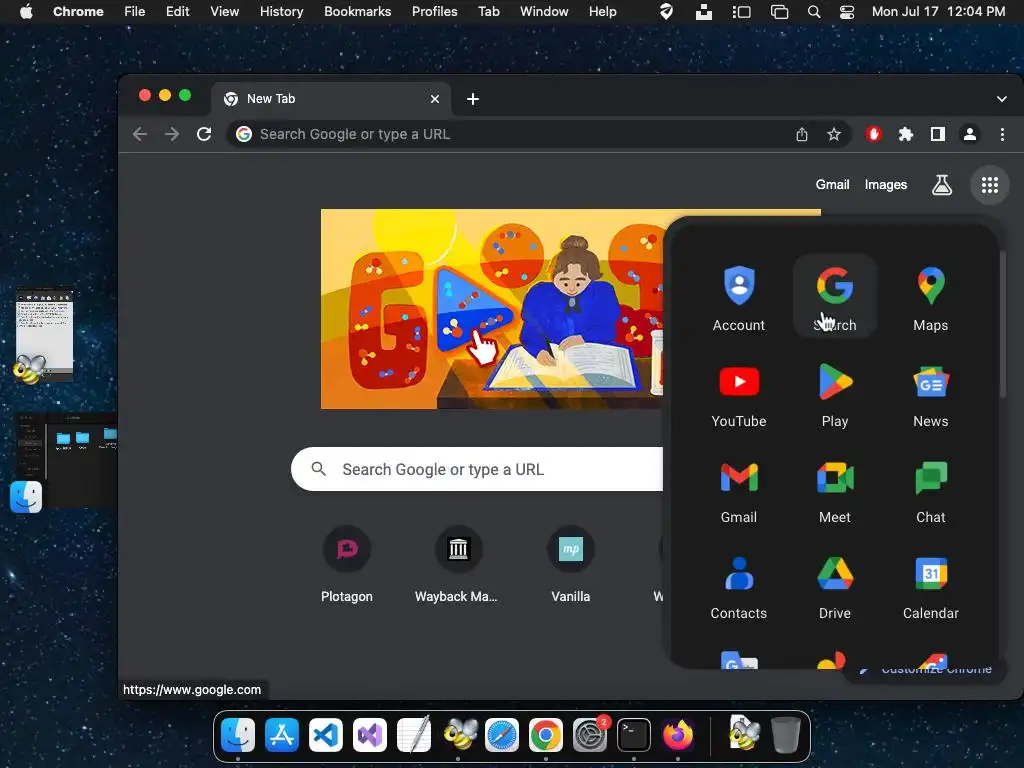The image size is (1024, 768).
Task: Click the share page icon in address bar
Action: [x=801, y=134]
